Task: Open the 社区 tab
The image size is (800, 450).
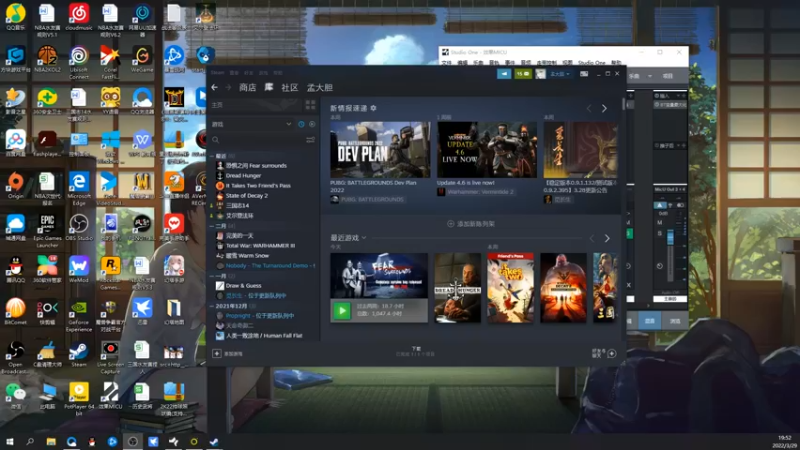Action: coord(290,87)
